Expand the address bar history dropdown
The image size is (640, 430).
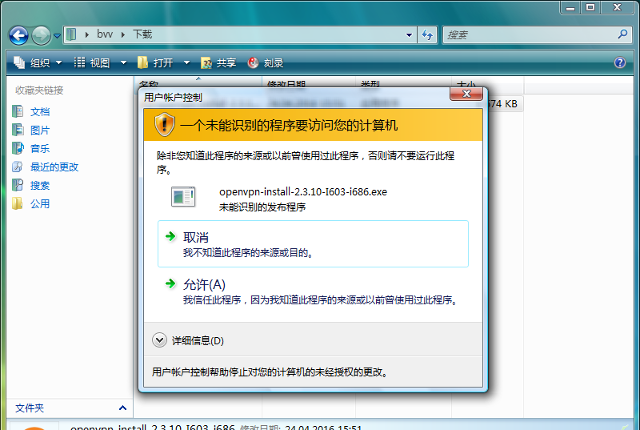tap(409, 35)
